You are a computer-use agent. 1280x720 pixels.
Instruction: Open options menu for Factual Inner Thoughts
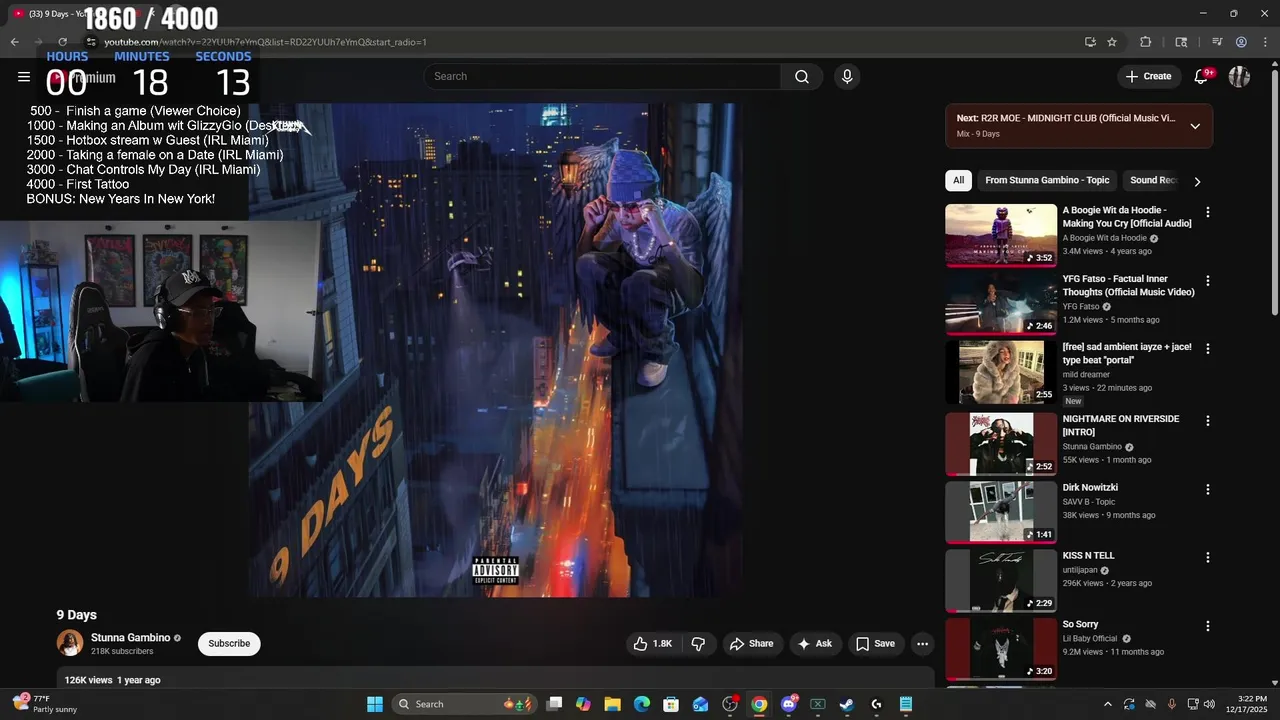pos(1207,281)
